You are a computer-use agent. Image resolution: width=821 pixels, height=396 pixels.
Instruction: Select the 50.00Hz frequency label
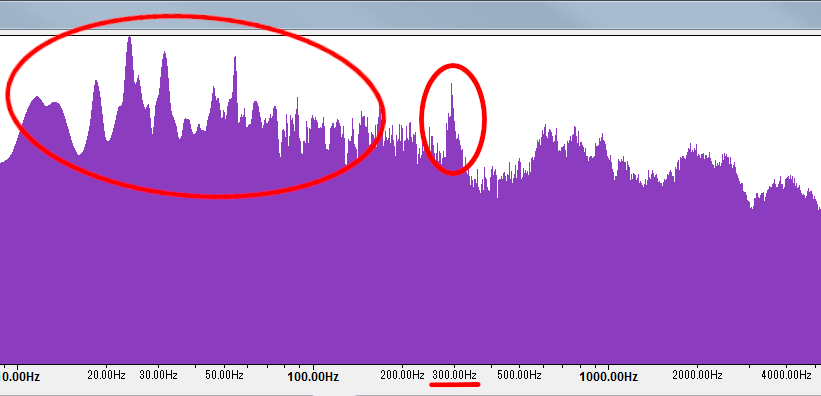[x=224, y=375]
